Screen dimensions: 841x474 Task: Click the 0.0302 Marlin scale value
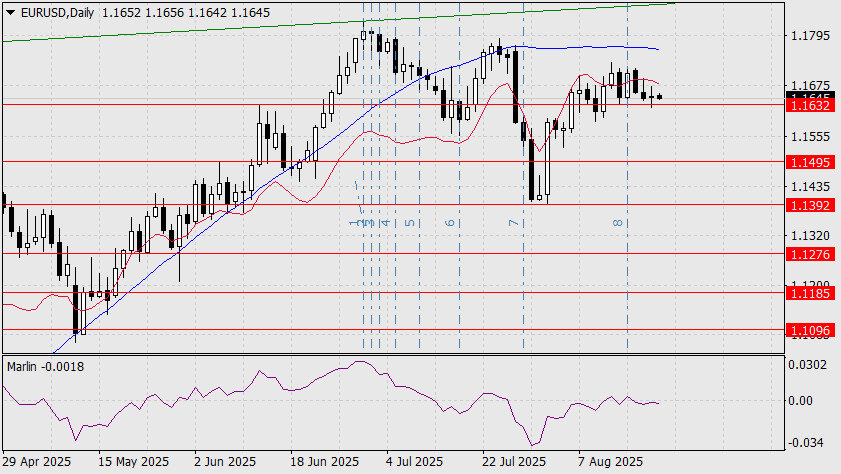coord(807,365)
